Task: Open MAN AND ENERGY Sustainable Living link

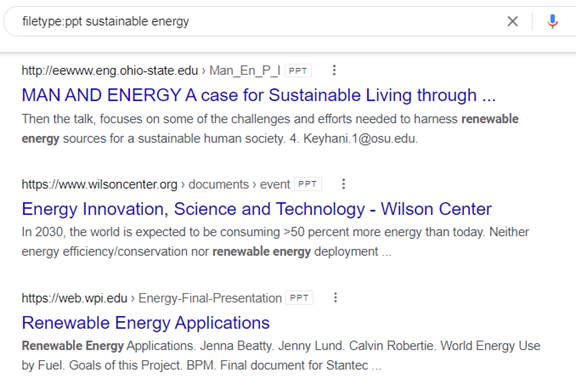Action: tap(259, 95)
